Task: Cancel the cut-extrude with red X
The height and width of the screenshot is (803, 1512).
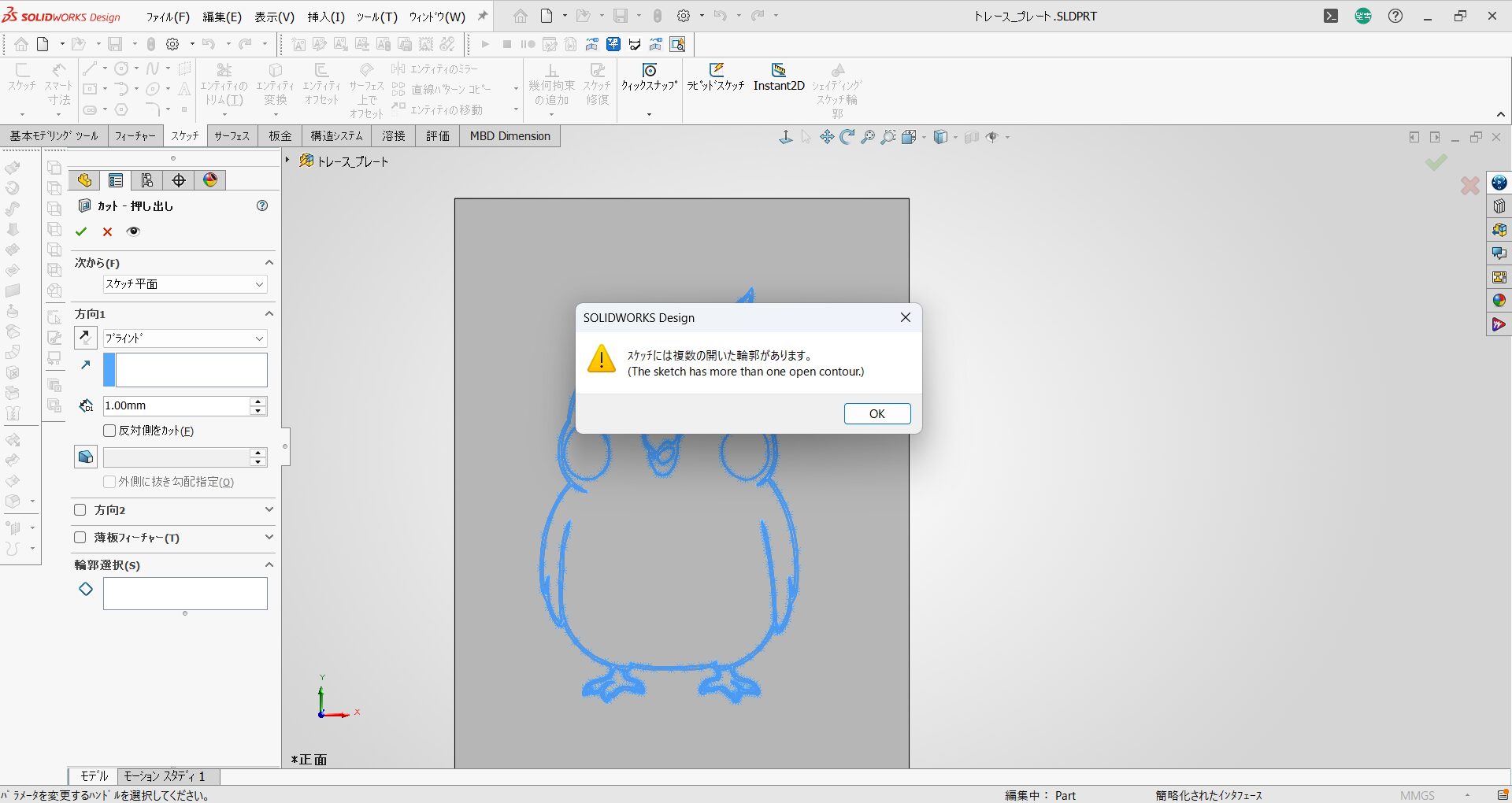Action: 108,231
